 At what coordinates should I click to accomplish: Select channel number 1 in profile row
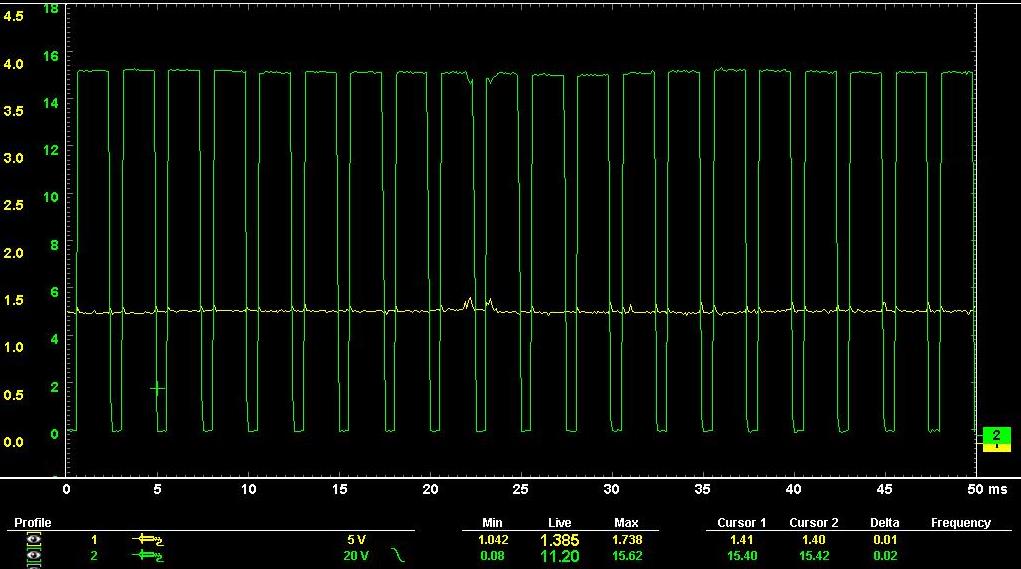(x=94, y=540)
